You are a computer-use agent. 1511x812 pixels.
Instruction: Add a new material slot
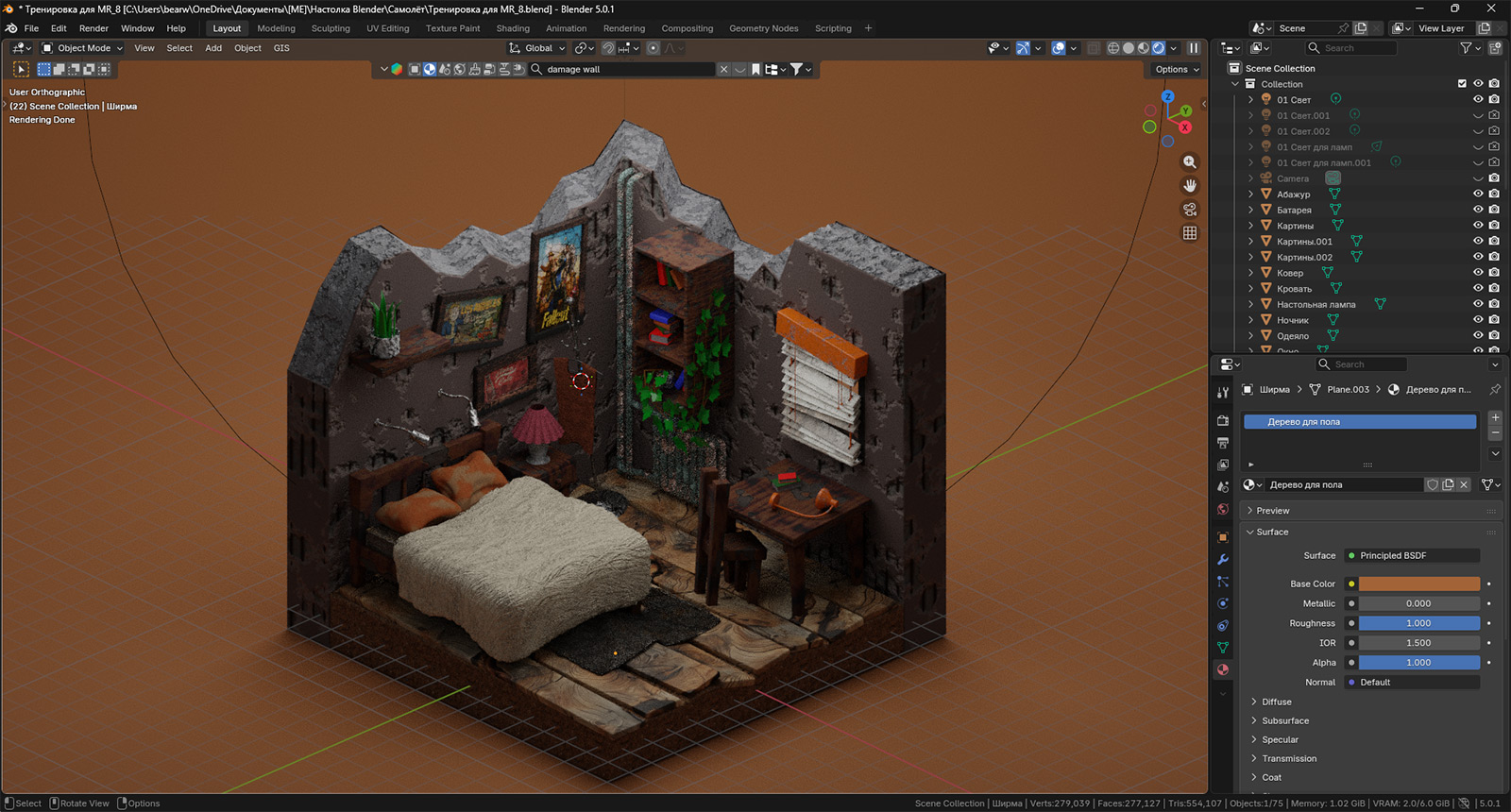click(1495, 417)
